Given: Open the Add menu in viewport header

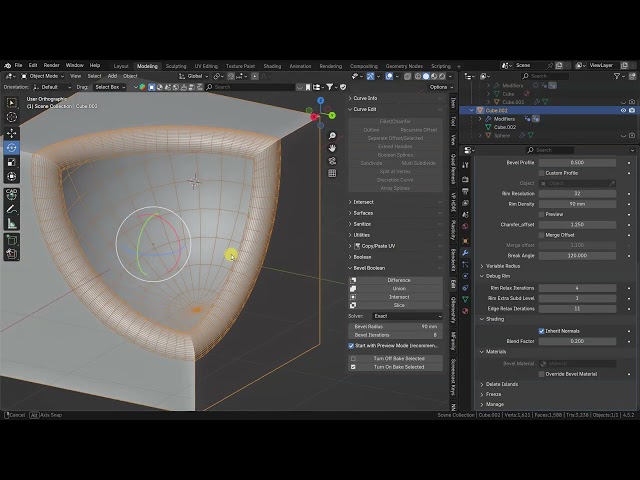Looking at the screenshot, I should [112, 76].
